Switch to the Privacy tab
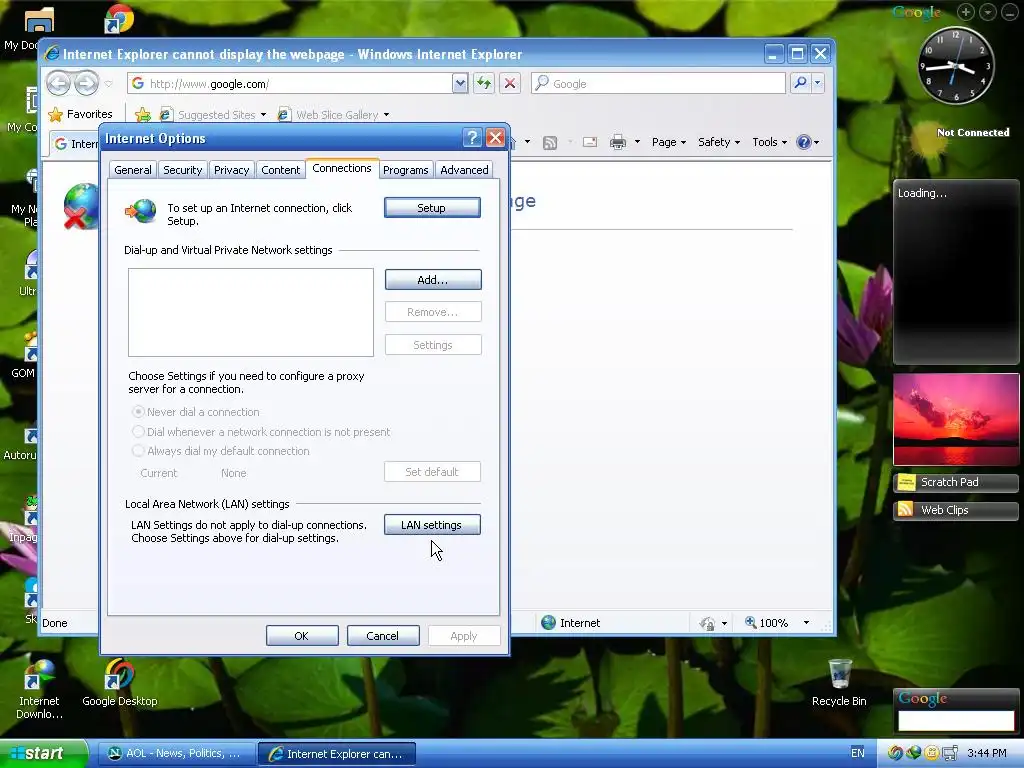 [231, 170]
